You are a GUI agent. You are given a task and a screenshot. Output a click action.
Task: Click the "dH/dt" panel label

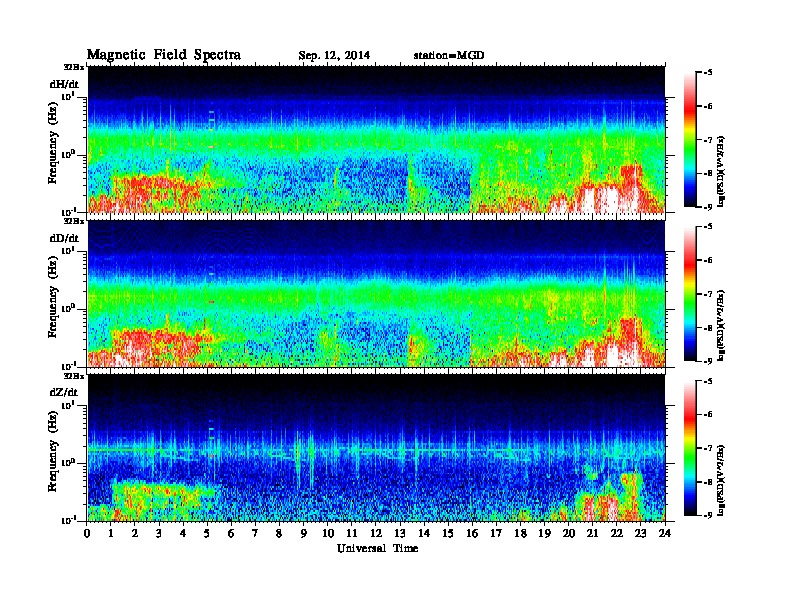coord(64,84)
